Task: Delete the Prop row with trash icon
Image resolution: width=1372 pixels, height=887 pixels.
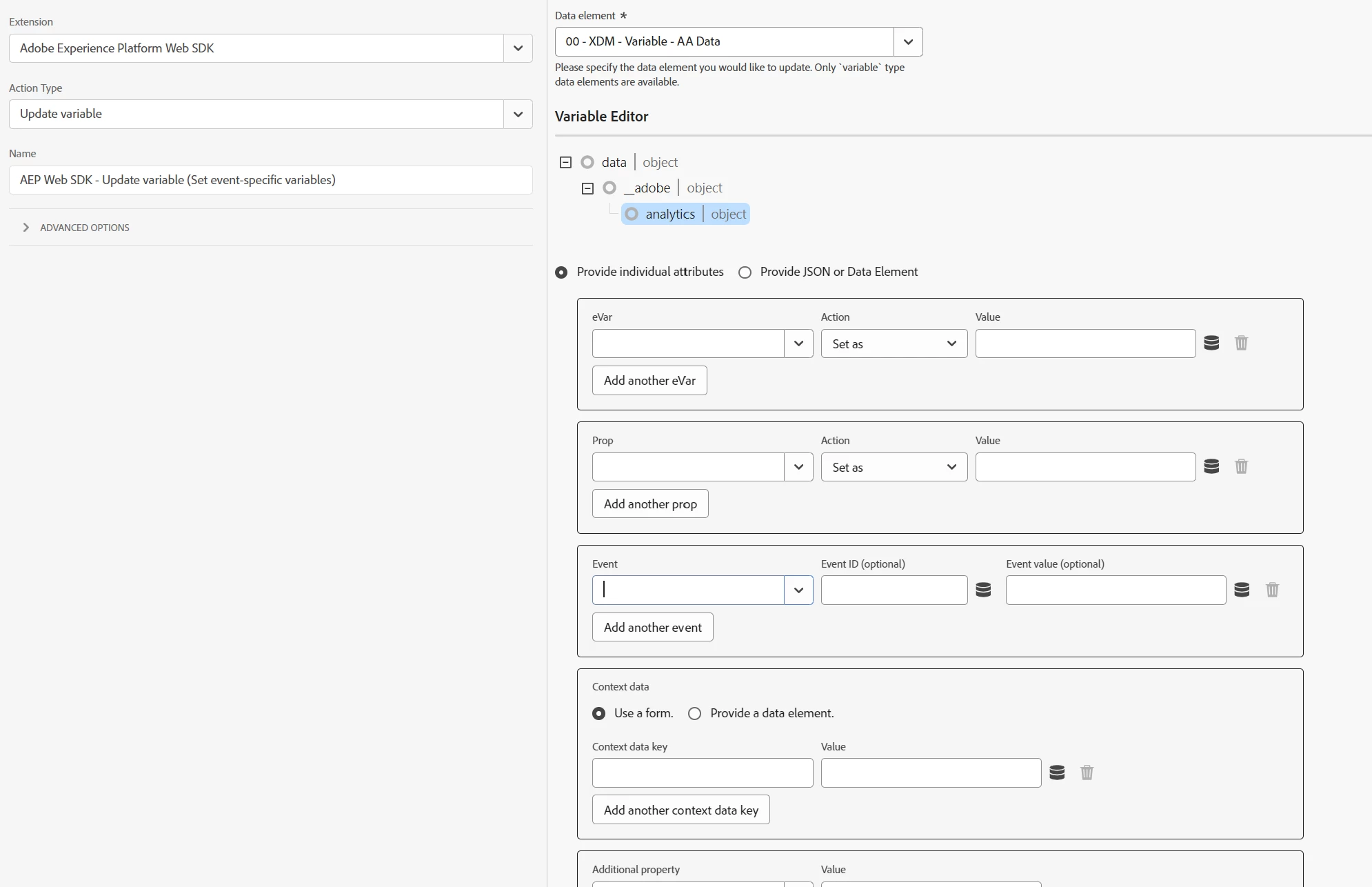Action: 1241,466
